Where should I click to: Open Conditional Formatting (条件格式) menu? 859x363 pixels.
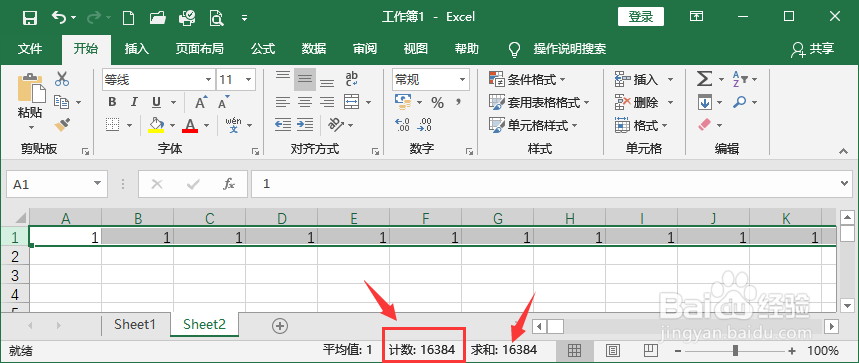click(x=527, y=80)
